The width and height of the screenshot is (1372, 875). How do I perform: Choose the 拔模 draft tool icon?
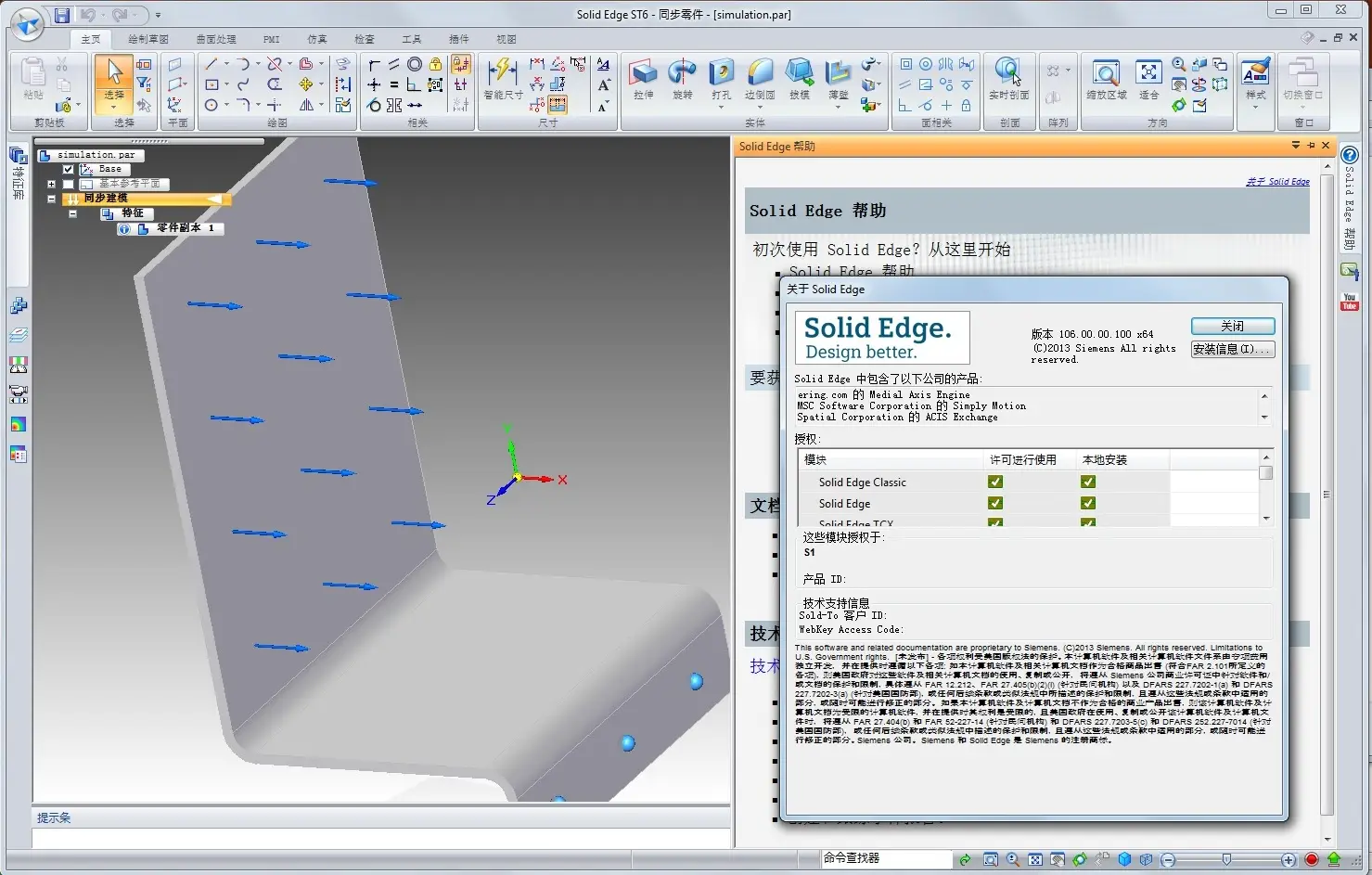pos(799,74)
